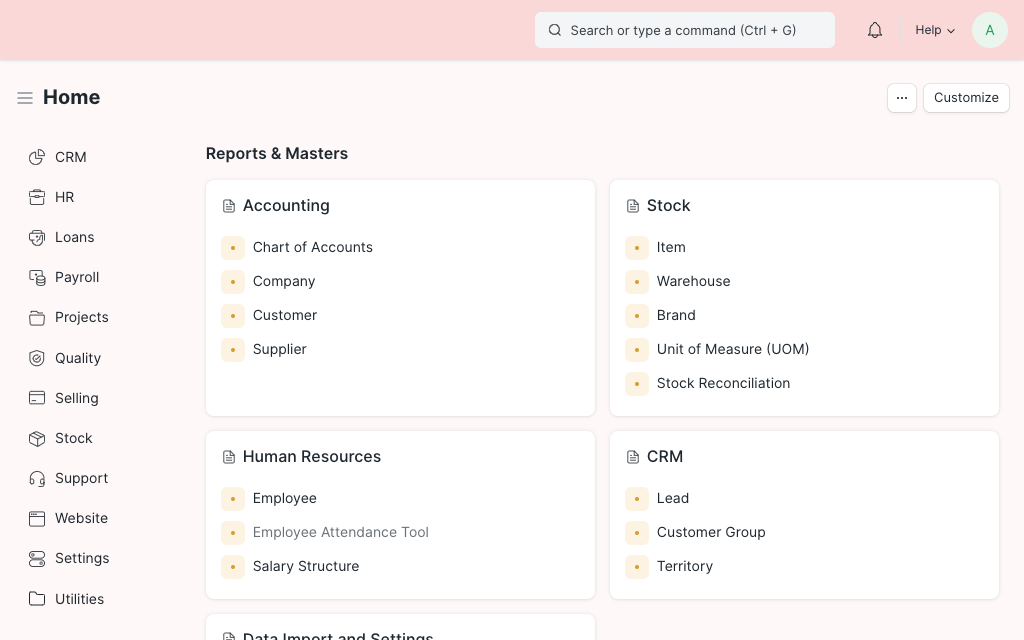The height and width of the screenshot is (640, 1024).
Task: Open the three-dots options menu
Action: pyautogui.click(x=902, y=98)
